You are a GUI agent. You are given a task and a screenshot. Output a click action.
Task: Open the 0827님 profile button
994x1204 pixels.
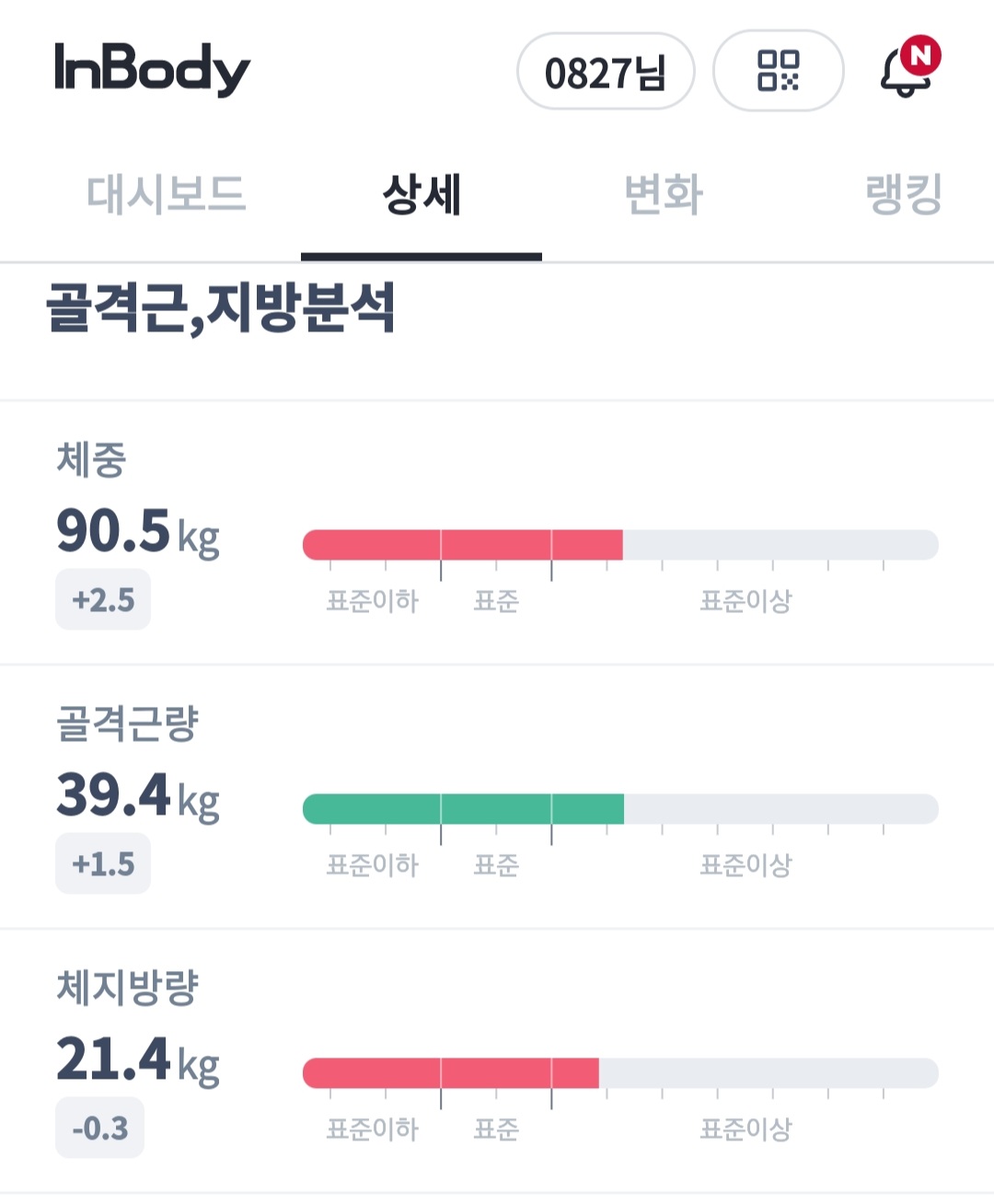point(605,72)
